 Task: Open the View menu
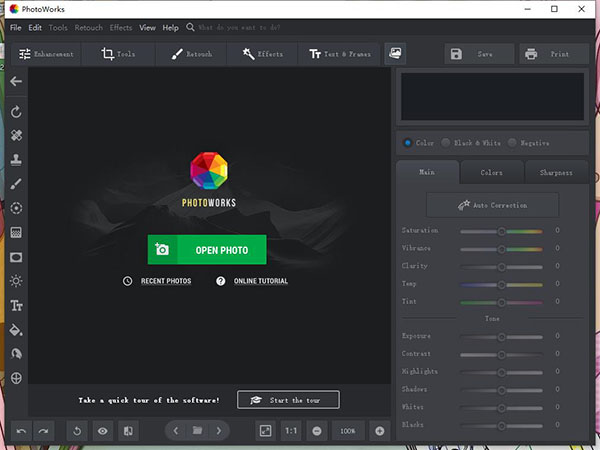147,28
